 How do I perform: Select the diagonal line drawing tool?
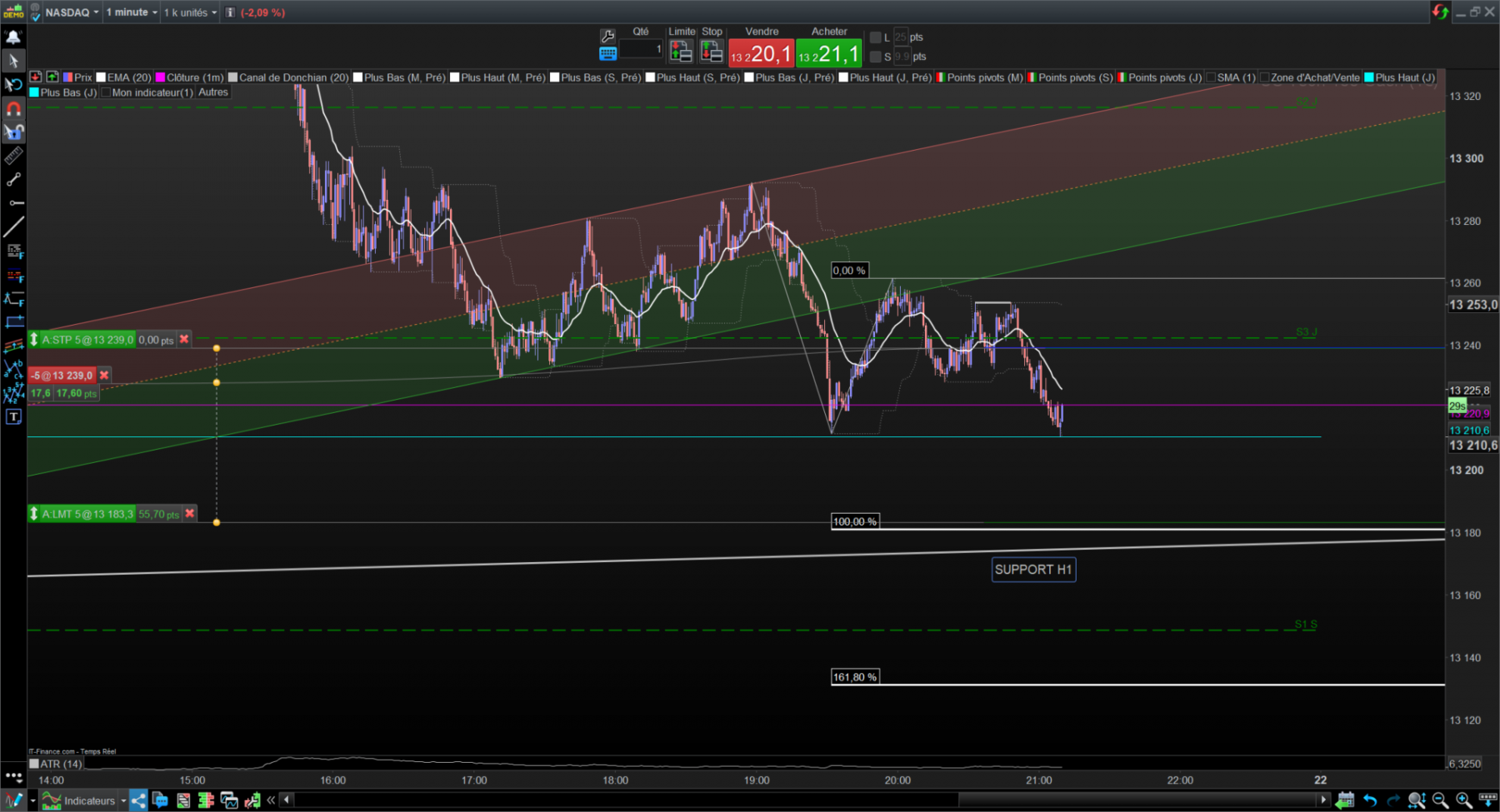pyautogui.click(x=13, y=227)
